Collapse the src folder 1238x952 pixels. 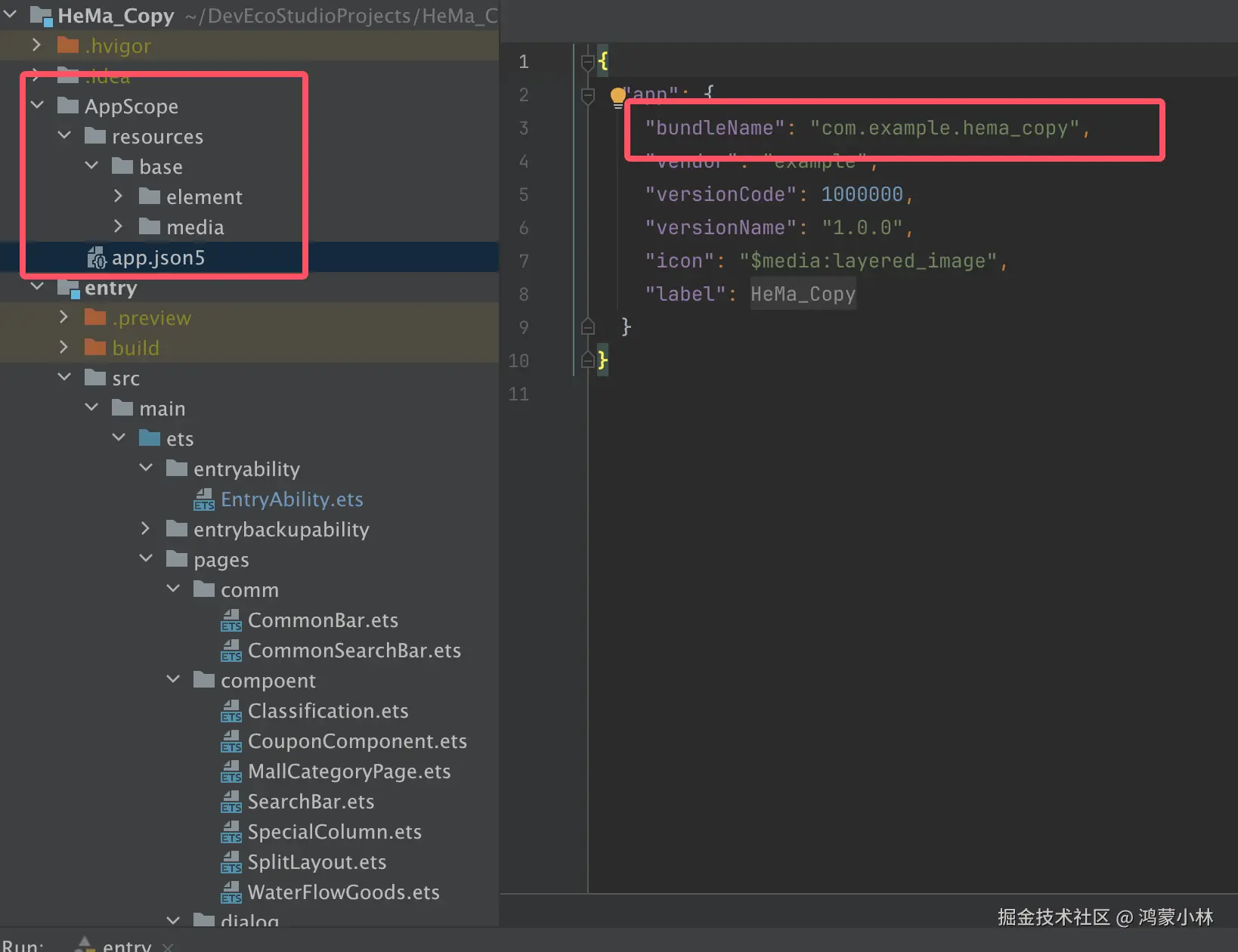[64, 377]
